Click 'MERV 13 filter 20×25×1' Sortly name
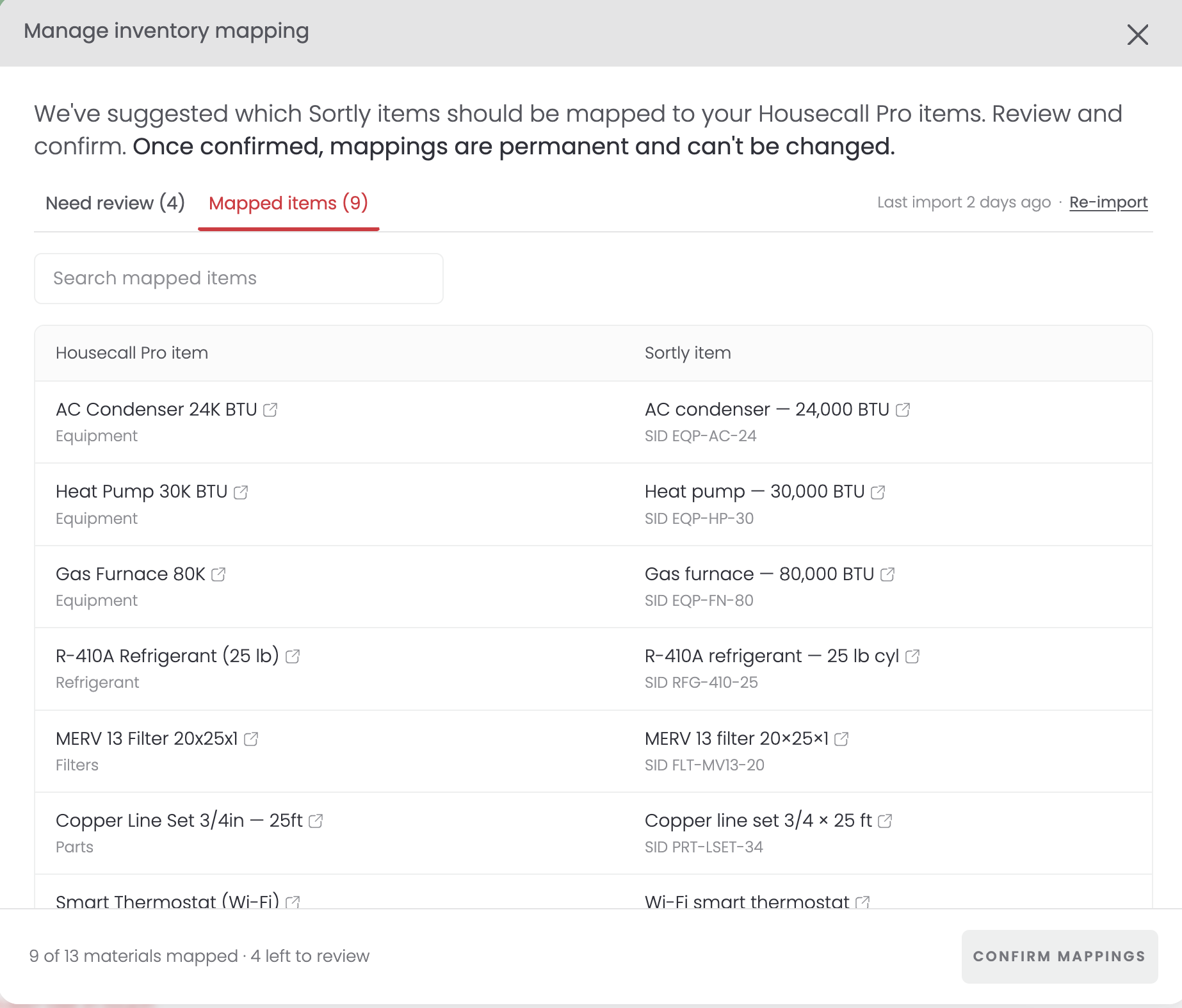The width and height of the screenshot is (1182, 1008). click(x=737, y=739)
